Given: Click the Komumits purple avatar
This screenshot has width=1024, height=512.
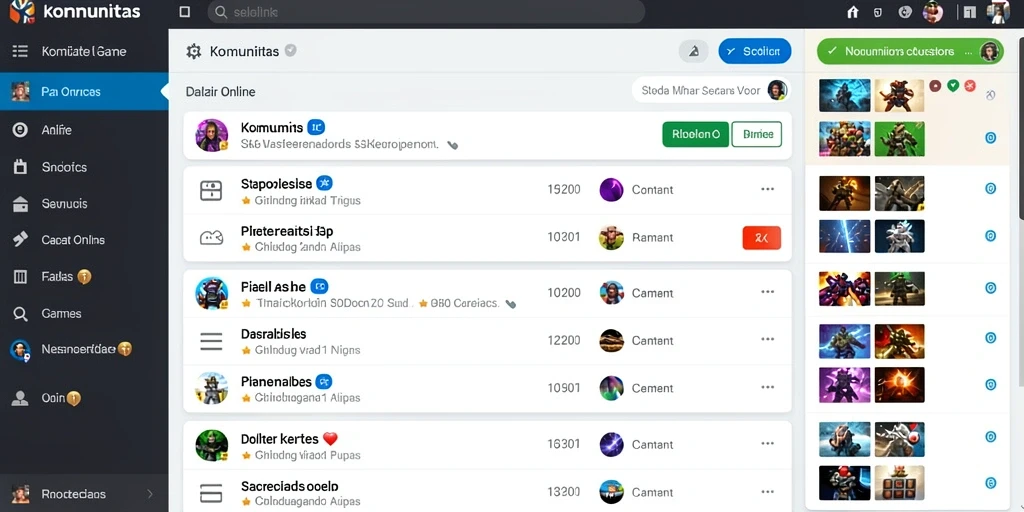Looking at the screenshot, I should point(212,135).
